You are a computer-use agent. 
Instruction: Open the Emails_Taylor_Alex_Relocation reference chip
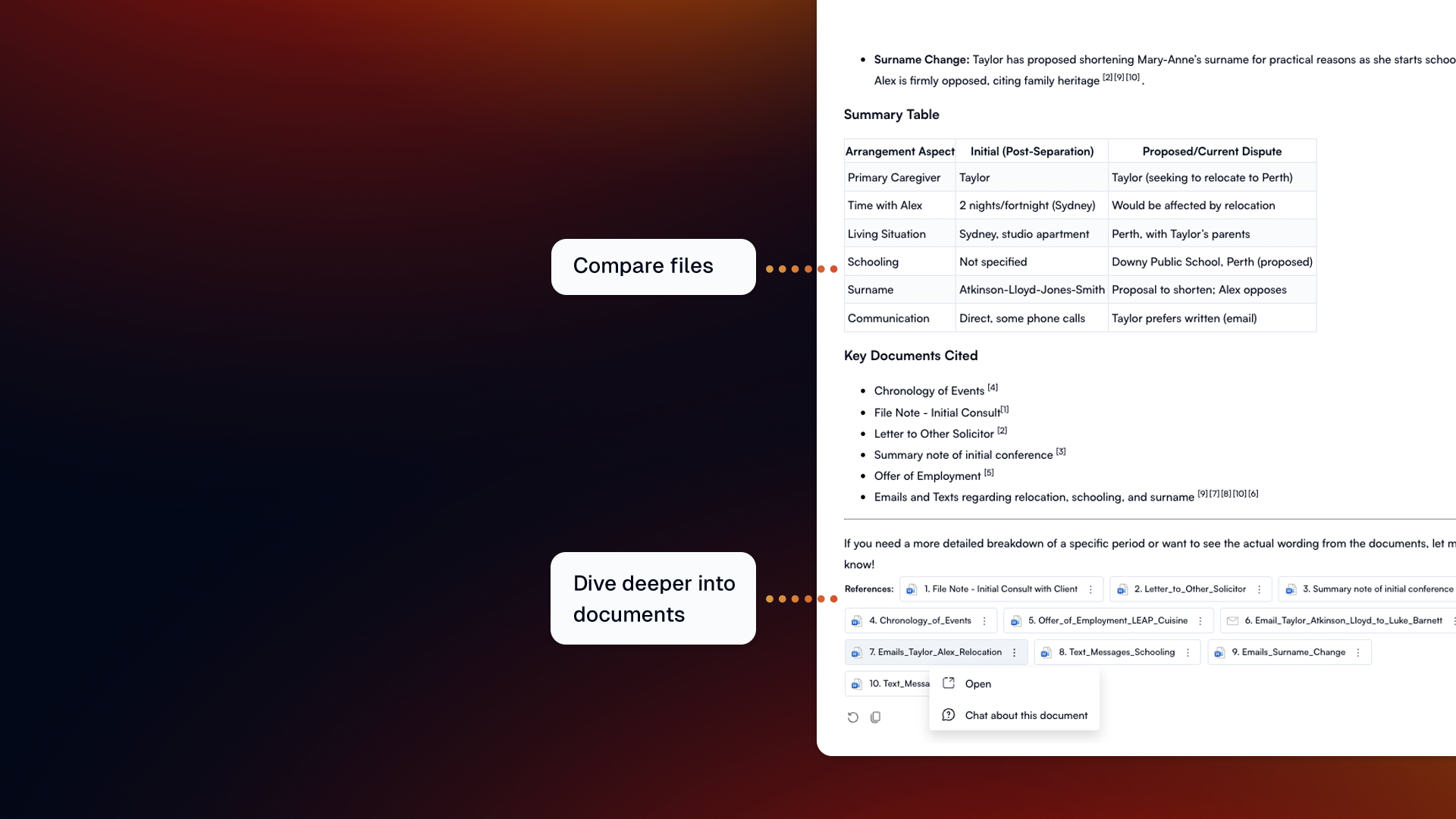[934, 652]
